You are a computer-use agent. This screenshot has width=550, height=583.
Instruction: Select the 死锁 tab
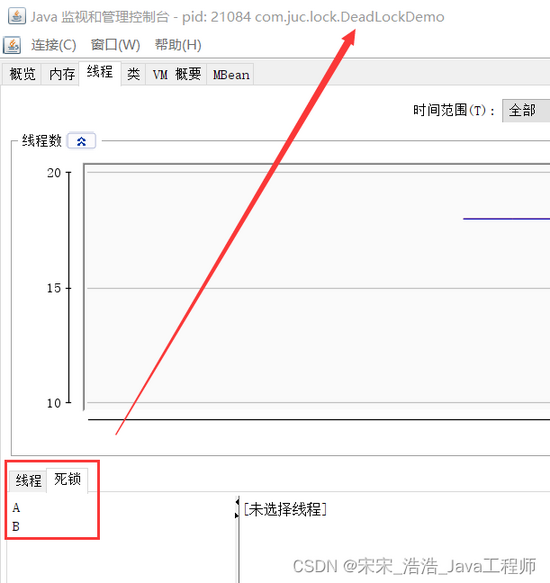click(x=67, y=480)
